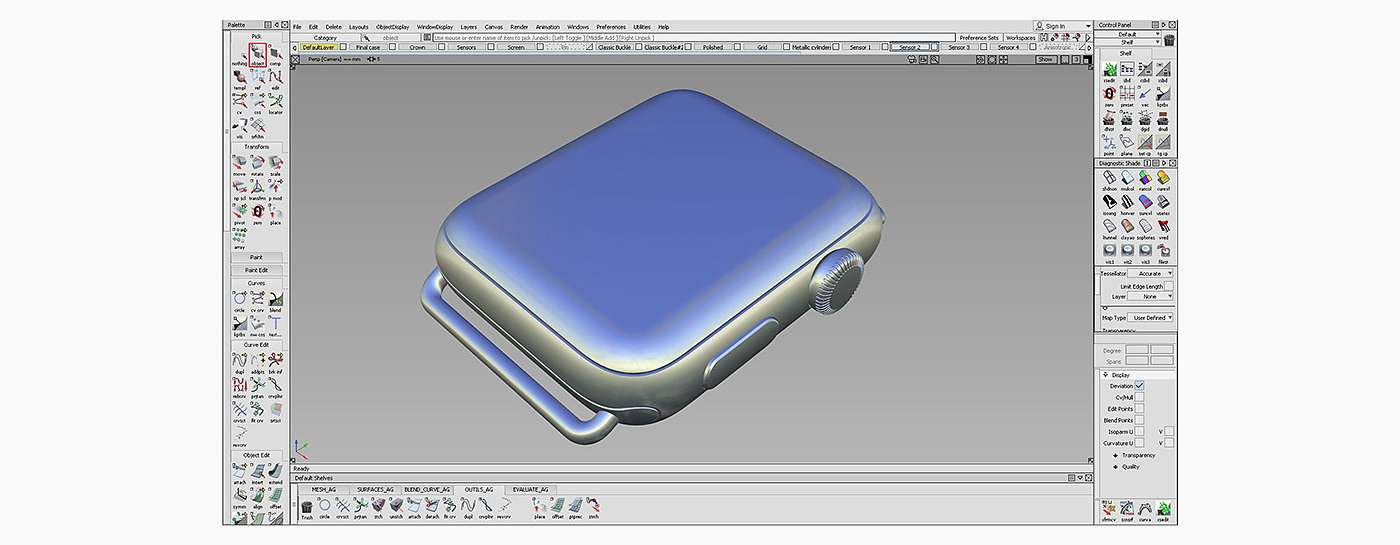Enable the Edit Points checkbox

click(1139, 409)
